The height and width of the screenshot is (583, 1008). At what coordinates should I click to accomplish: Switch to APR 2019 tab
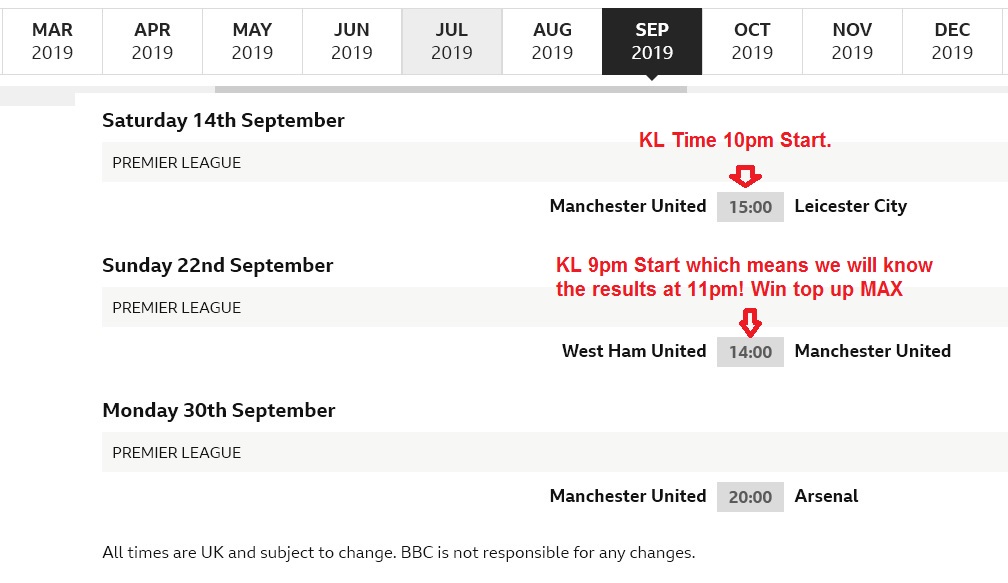click(x=152, y=41)
